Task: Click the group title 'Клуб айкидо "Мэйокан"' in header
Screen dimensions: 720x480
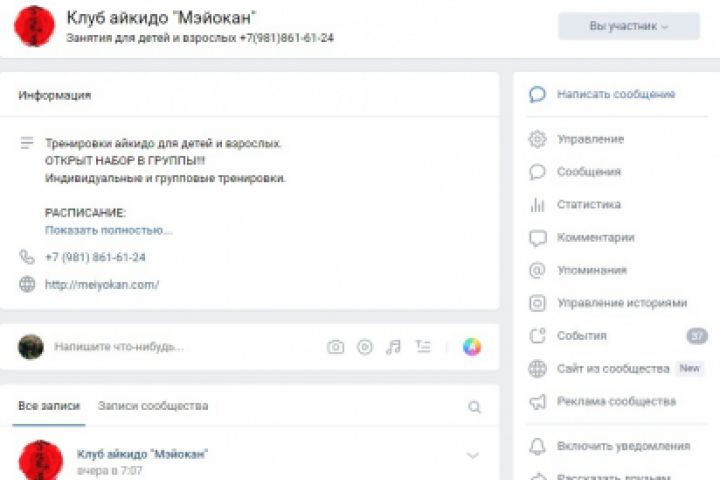Action: [161, 18]
